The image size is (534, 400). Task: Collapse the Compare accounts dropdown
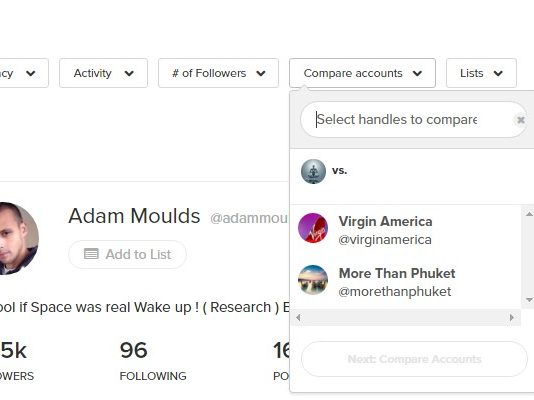click(x=362, y=73)
